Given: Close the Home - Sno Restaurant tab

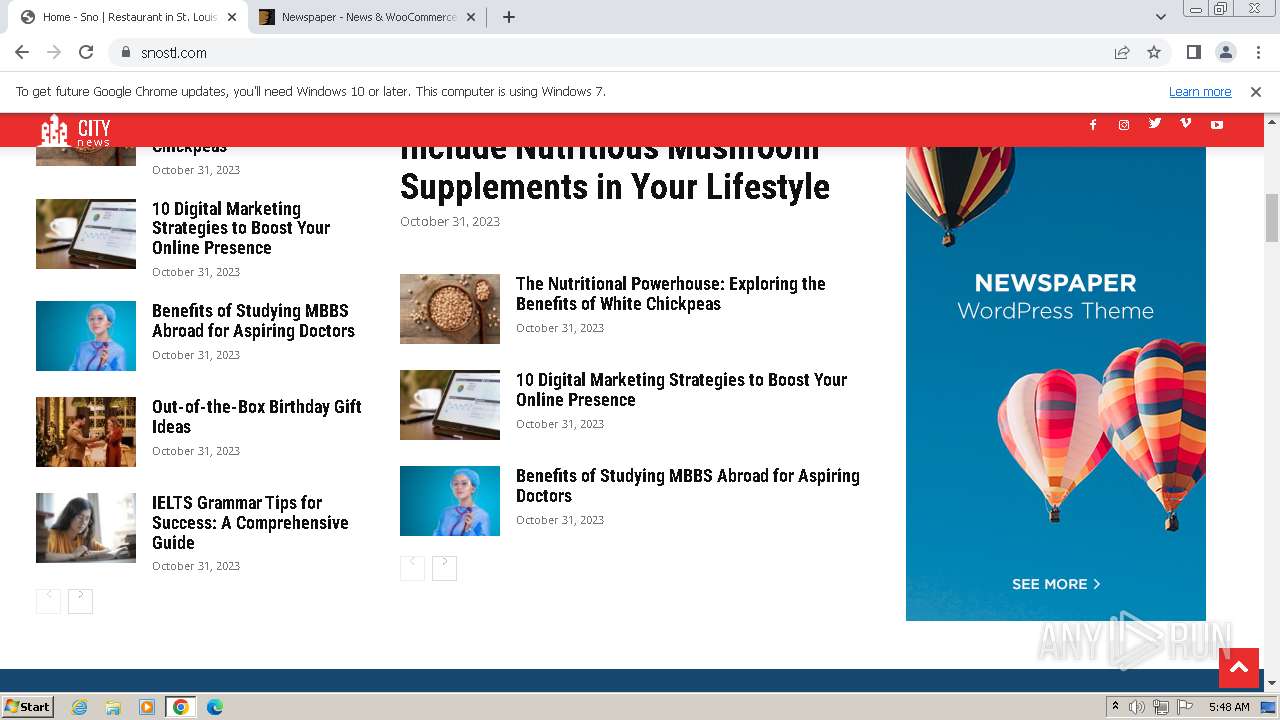Looking at the screenshot, I should [231, 17].
